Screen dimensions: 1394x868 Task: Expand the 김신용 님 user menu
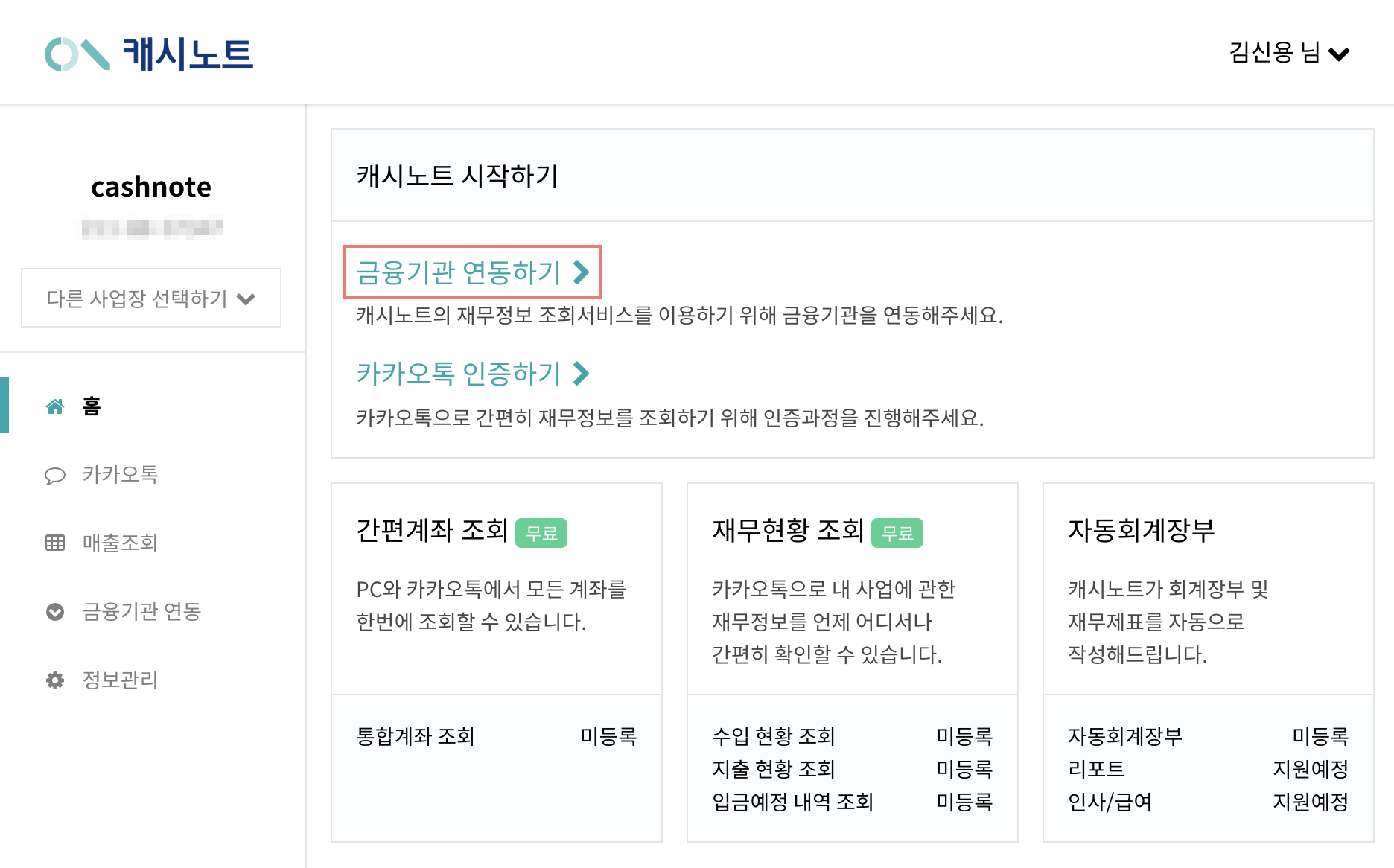(1289, 53)
